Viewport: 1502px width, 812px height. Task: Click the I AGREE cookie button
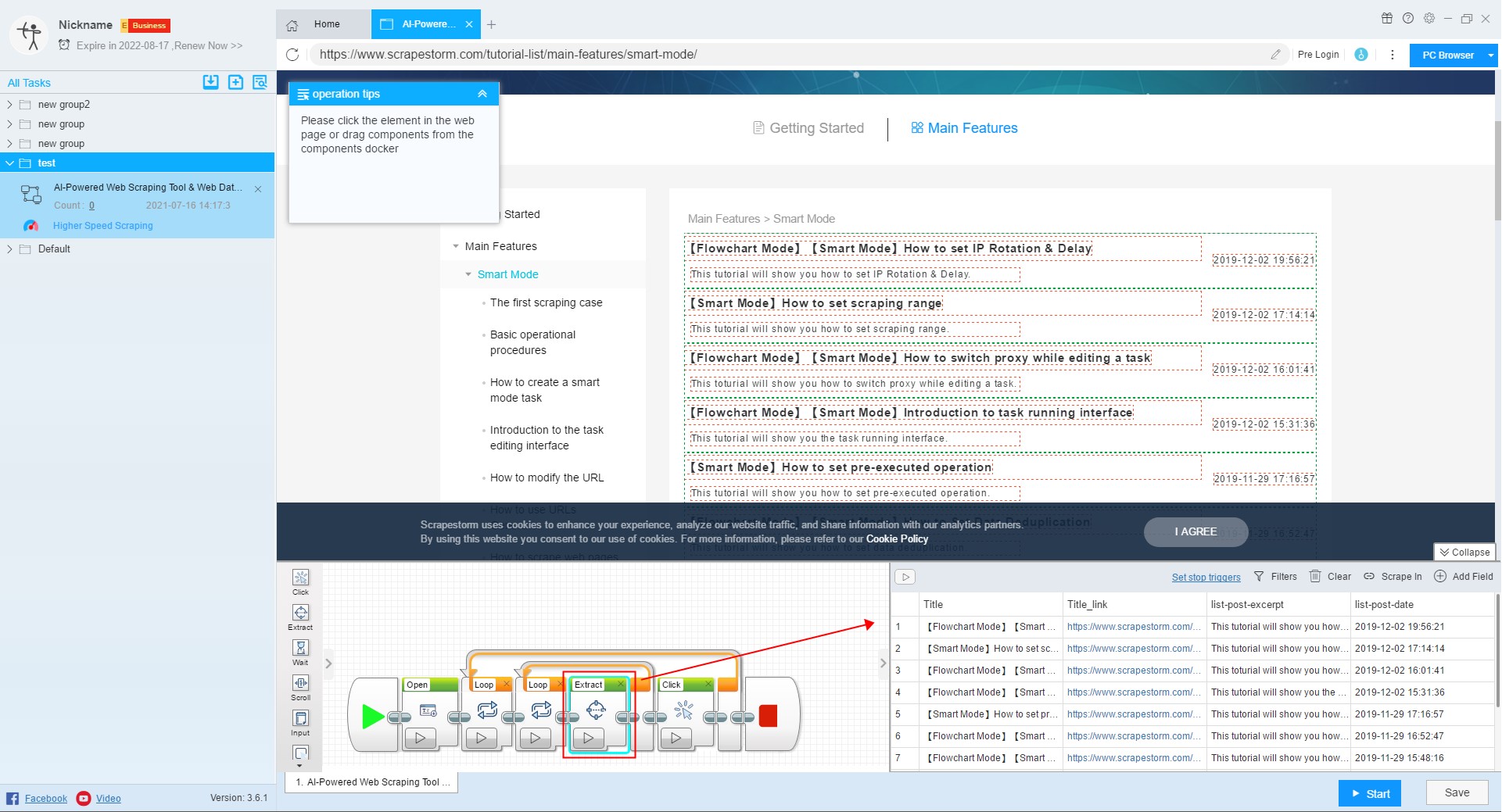pyautogui.click(x=1195, y=531)
